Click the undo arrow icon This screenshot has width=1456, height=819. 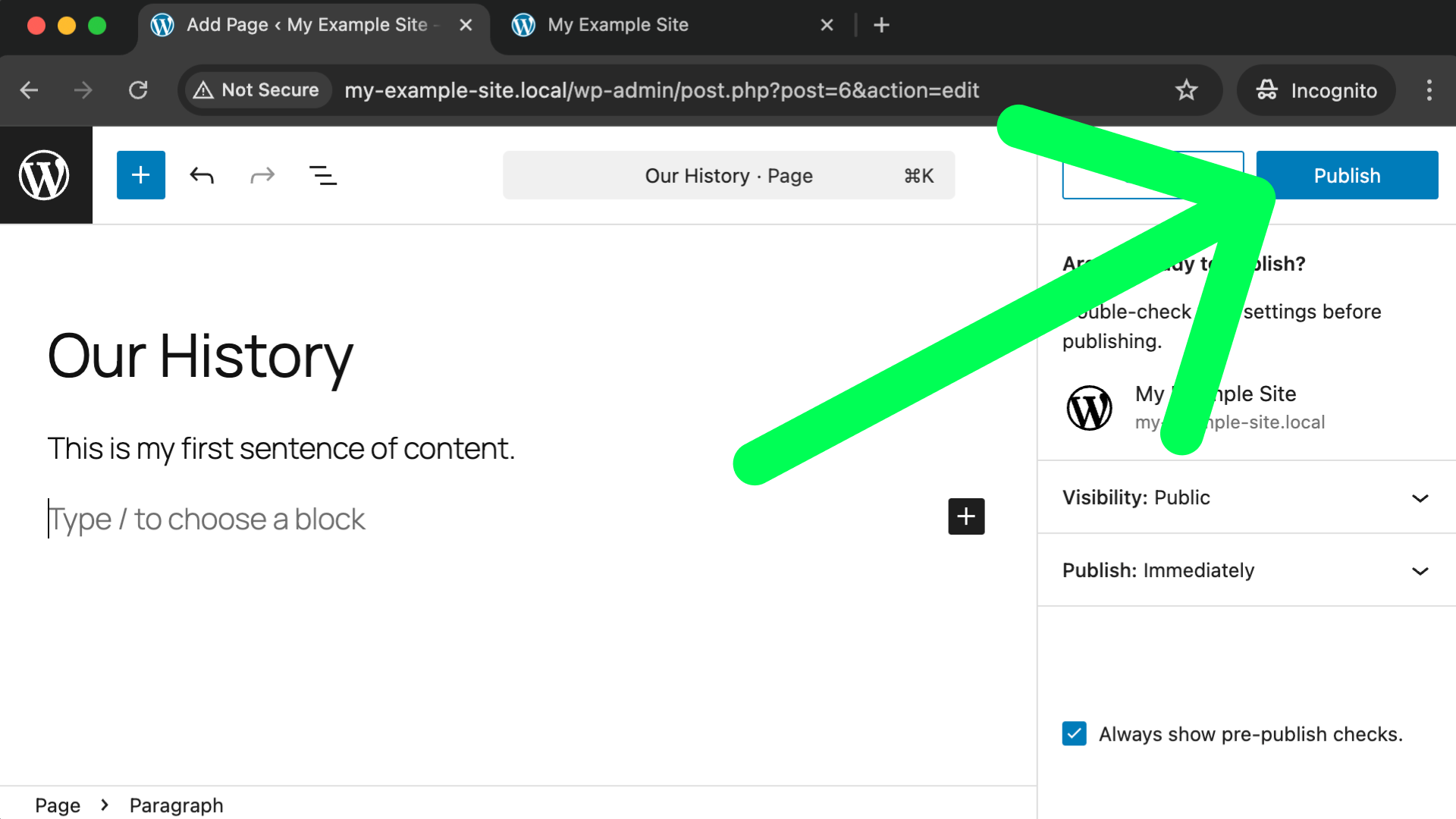point(202,175)
